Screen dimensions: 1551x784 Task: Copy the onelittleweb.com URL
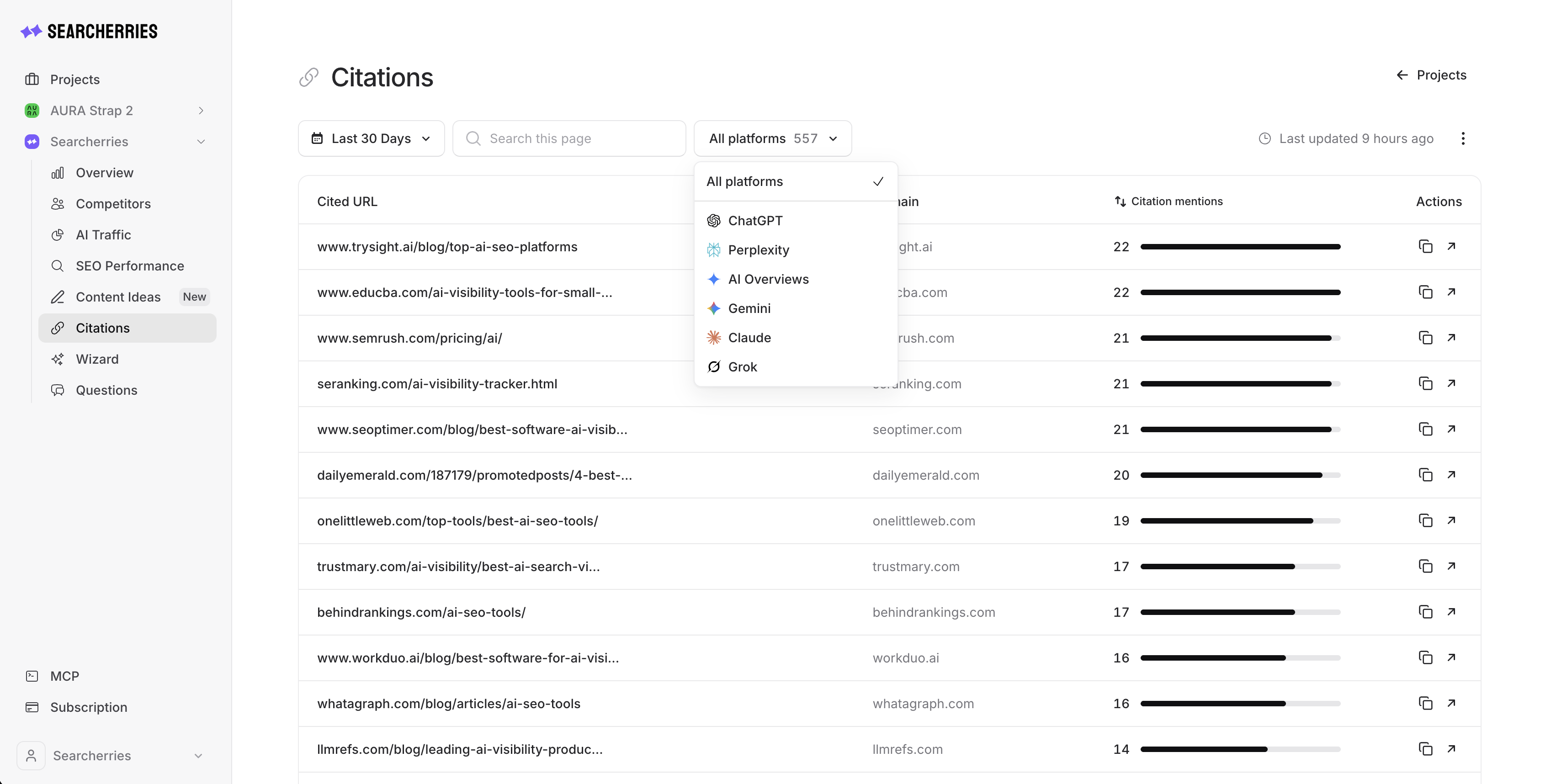click(1425, 521)
